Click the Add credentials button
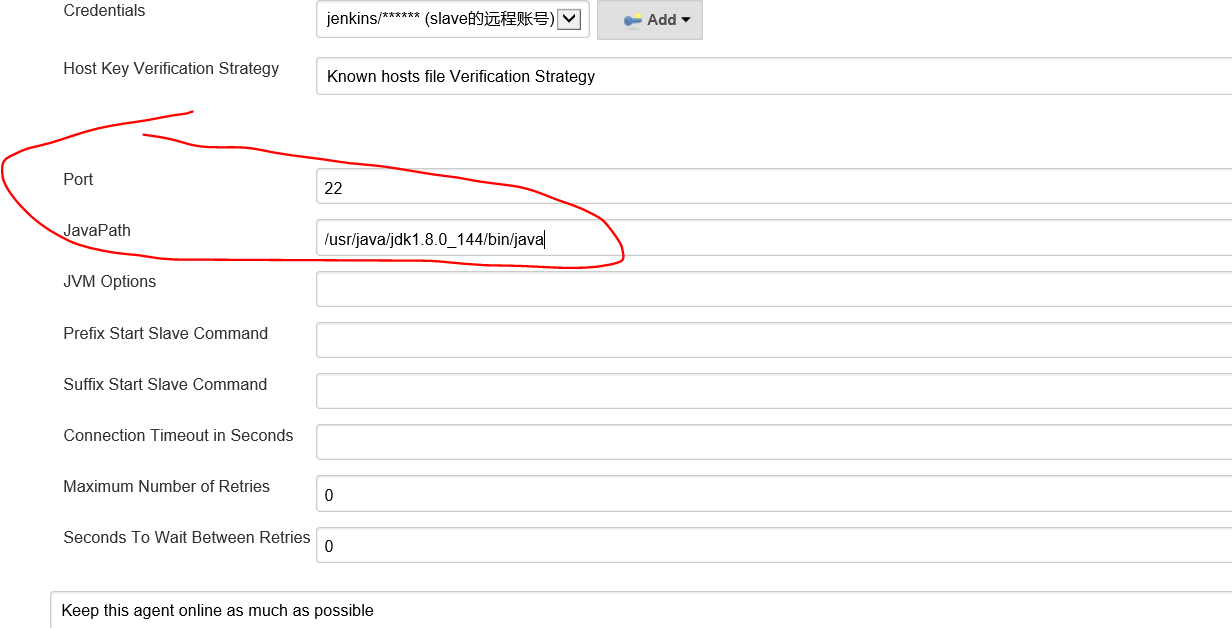The width and height of the screenshot is (1232, 628). click(650, 19)
